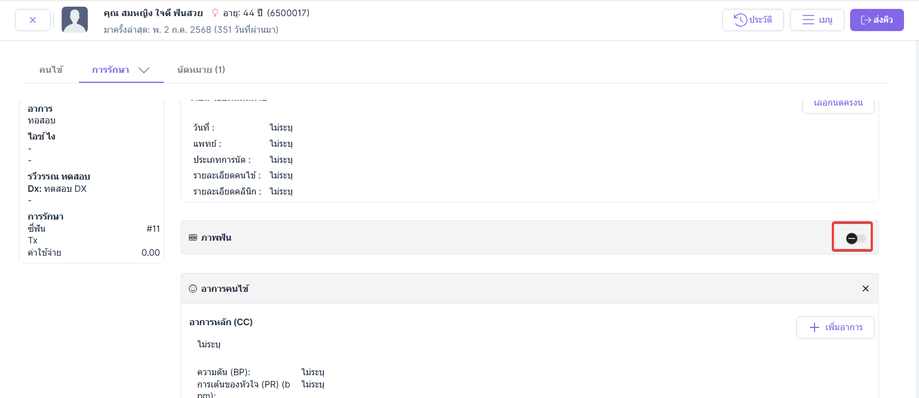
Task: Click the female gender symbol icon
Action: point(215,12)
